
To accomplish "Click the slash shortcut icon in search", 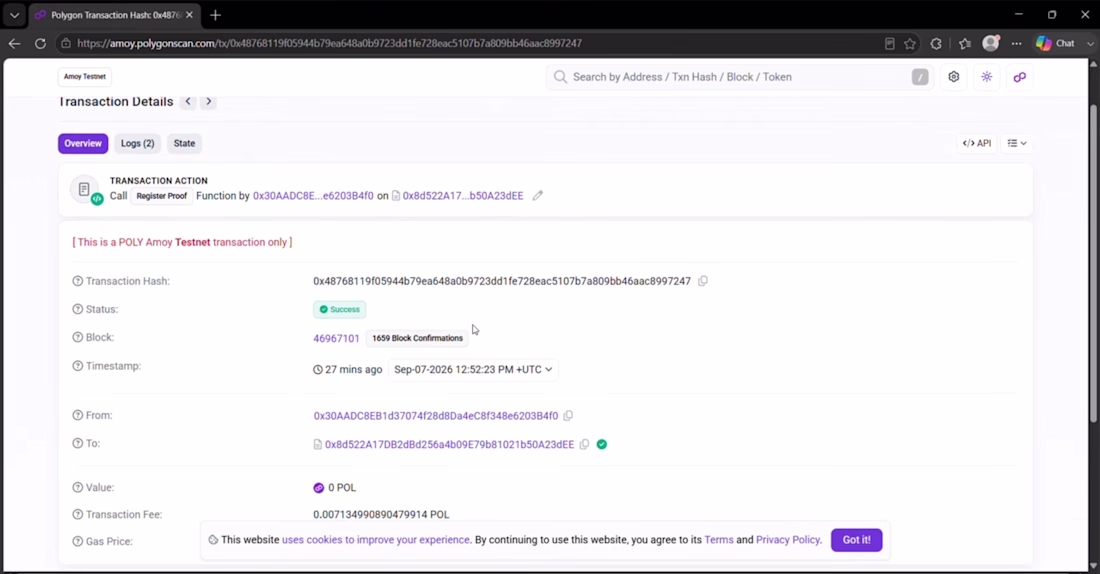I will [x=920, y=77].
